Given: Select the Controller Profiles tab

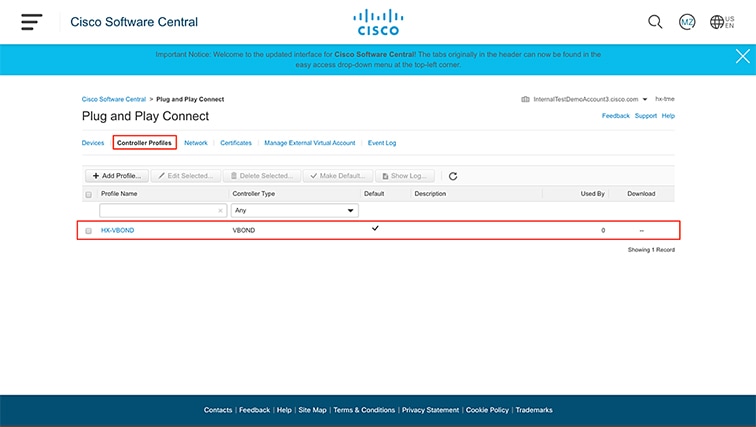Looking at the screenshot, I should pos(144,143).
